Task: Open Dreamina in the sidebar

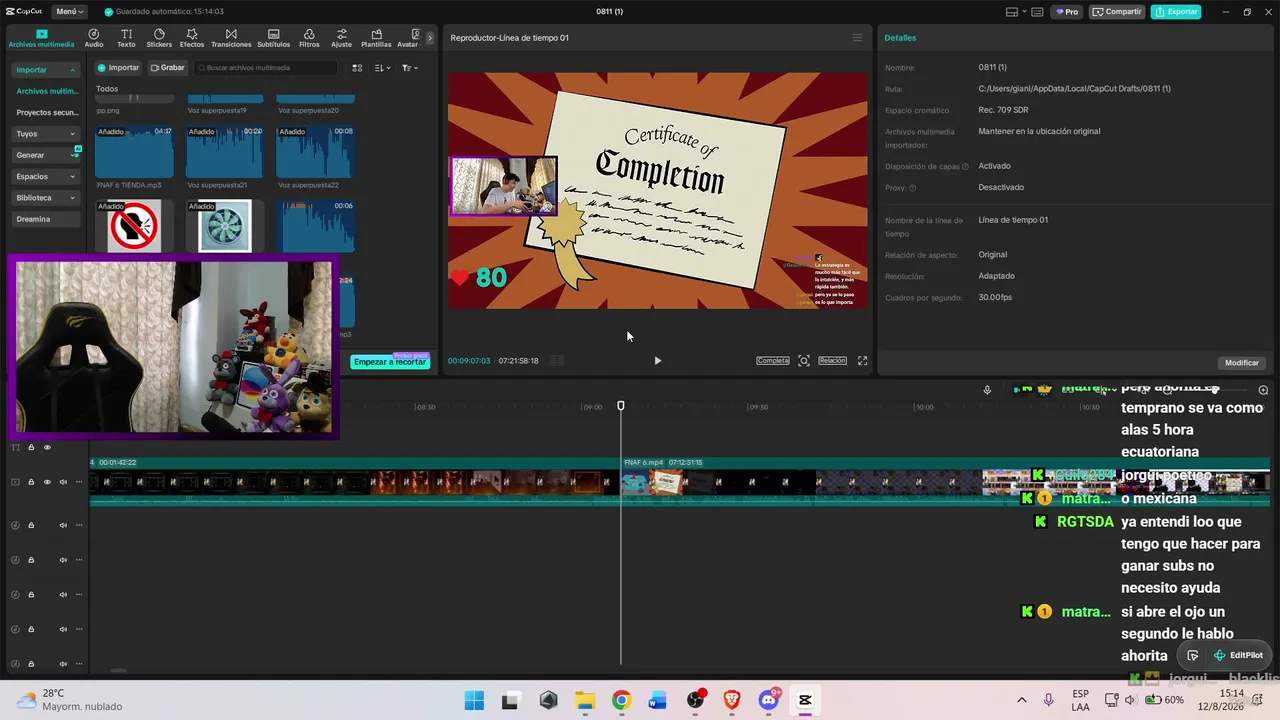Action: pyautogui.click(x=46, y=219)
